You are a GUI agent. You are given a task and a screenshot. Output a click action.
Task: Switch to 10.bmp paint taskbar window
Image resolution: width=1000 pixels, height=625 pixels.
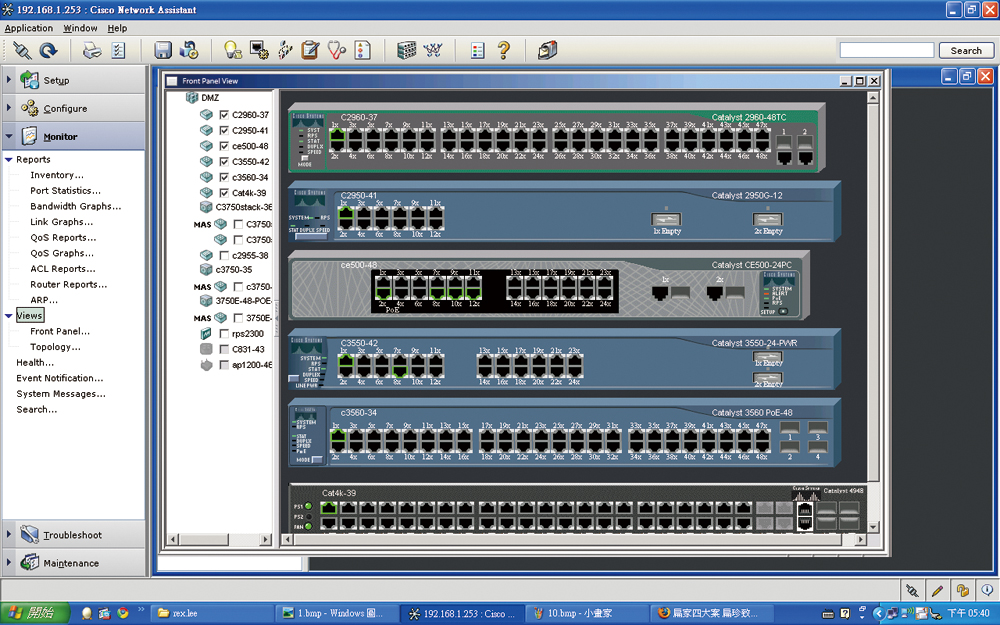pos(587,614)
